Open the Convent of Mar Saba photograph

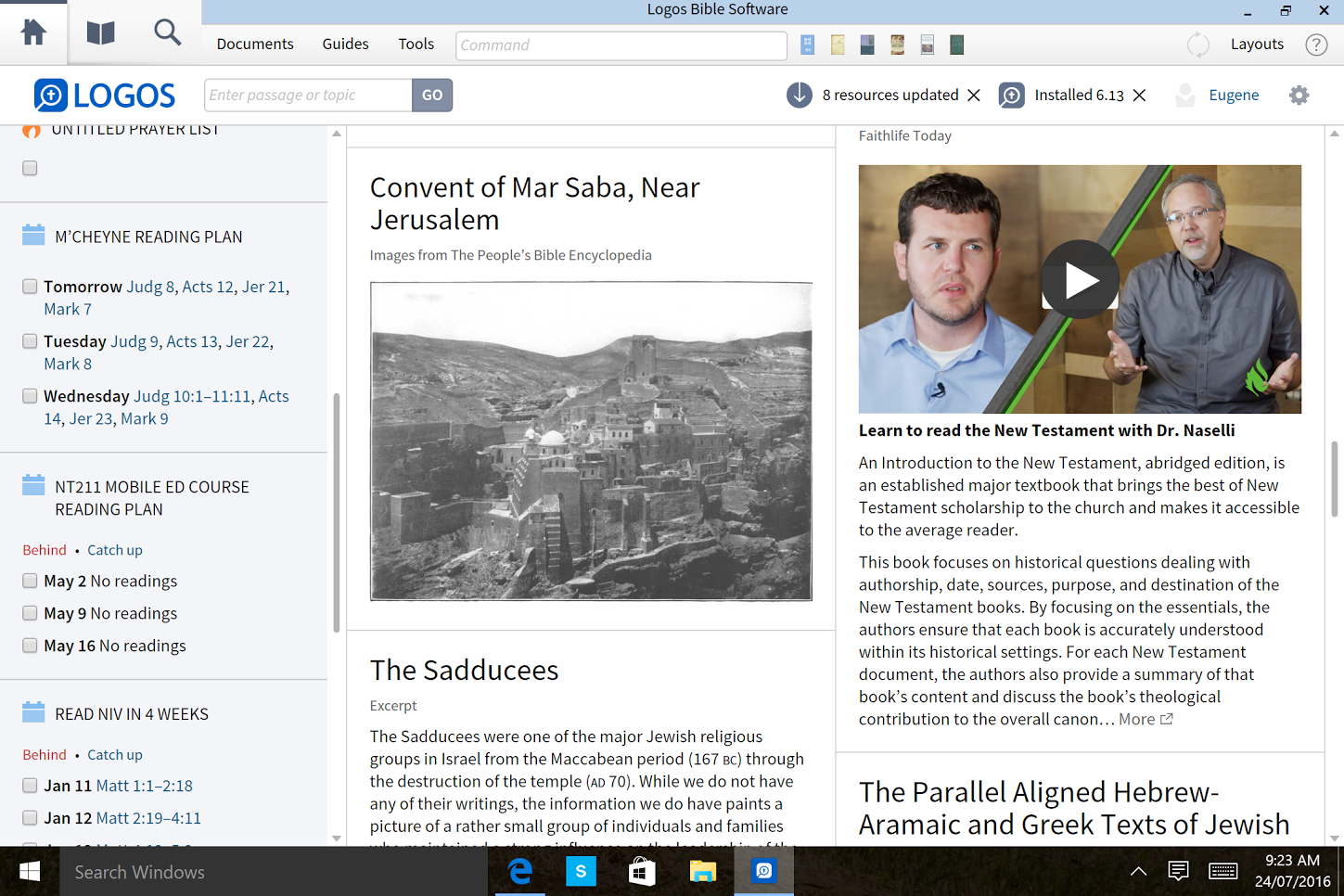pyautogui.click(x=591, y=442)
